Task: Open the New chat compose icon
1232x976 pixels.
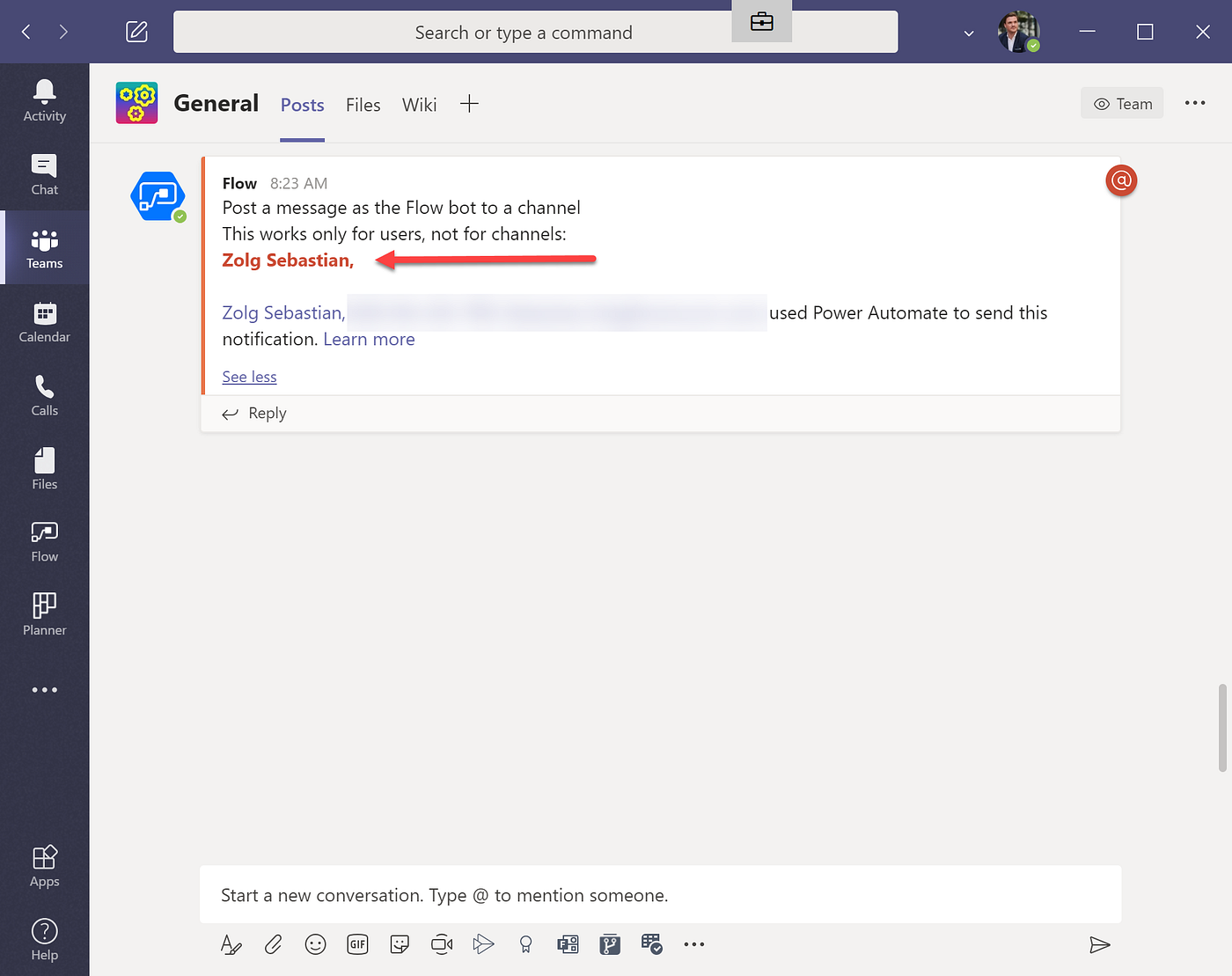Action: [136, 31]
